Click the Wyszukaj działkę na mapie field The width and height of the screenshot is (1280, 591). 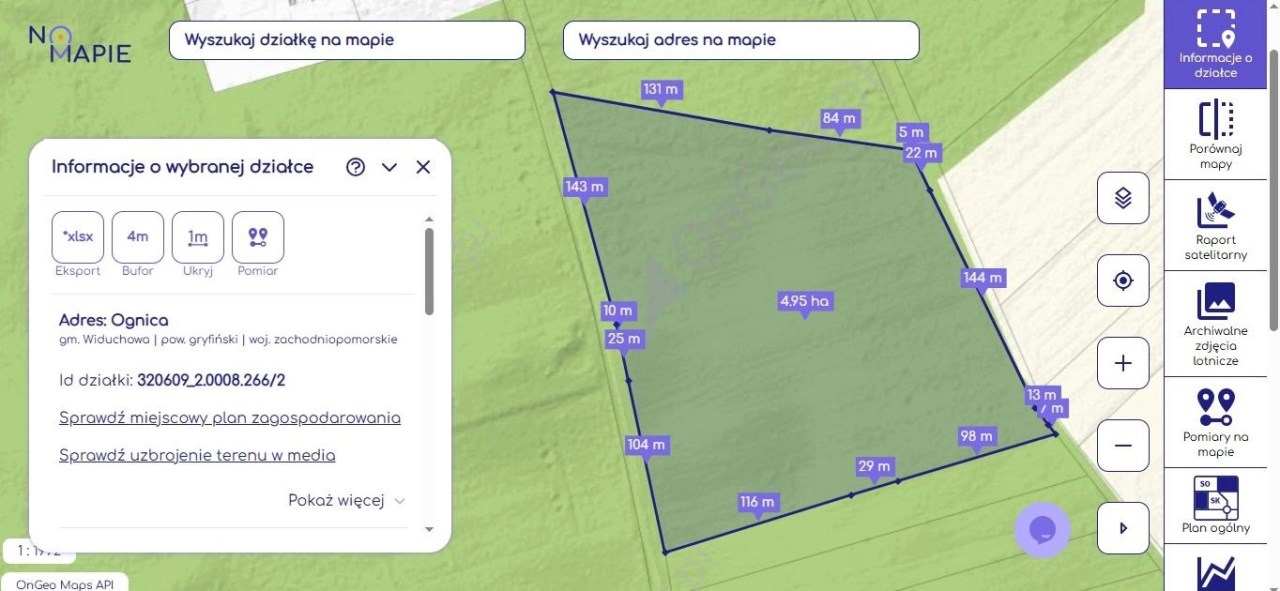tap(347, 40)
